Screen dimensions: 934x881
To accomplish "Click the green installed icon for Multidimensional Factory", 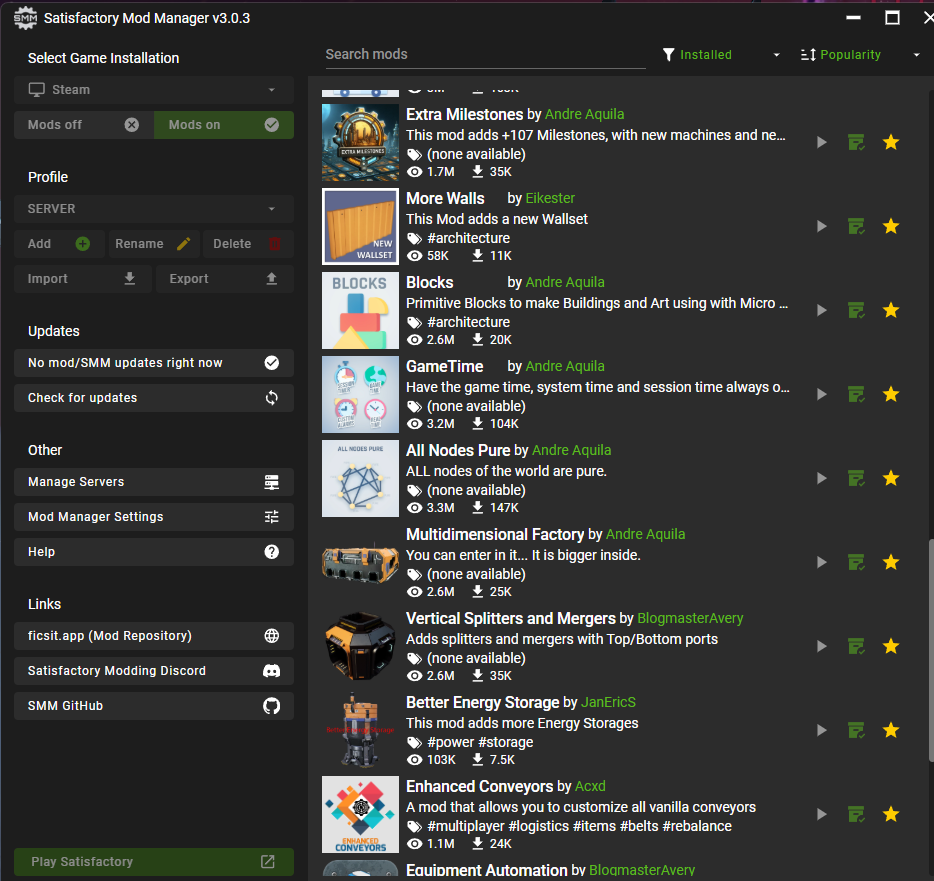I will tap(856, 562).
